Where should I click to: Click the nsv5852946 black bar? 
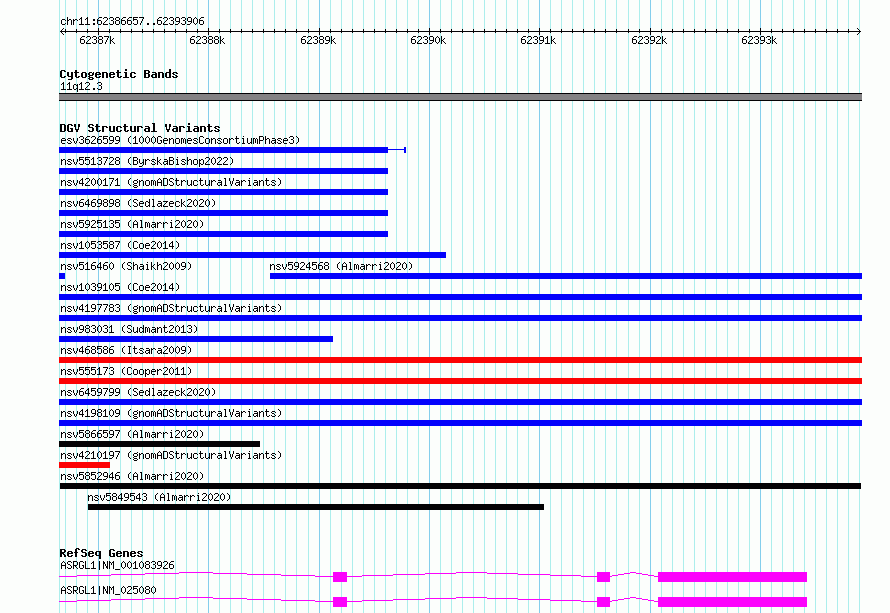pyautogui.click(x=460, y=486)
